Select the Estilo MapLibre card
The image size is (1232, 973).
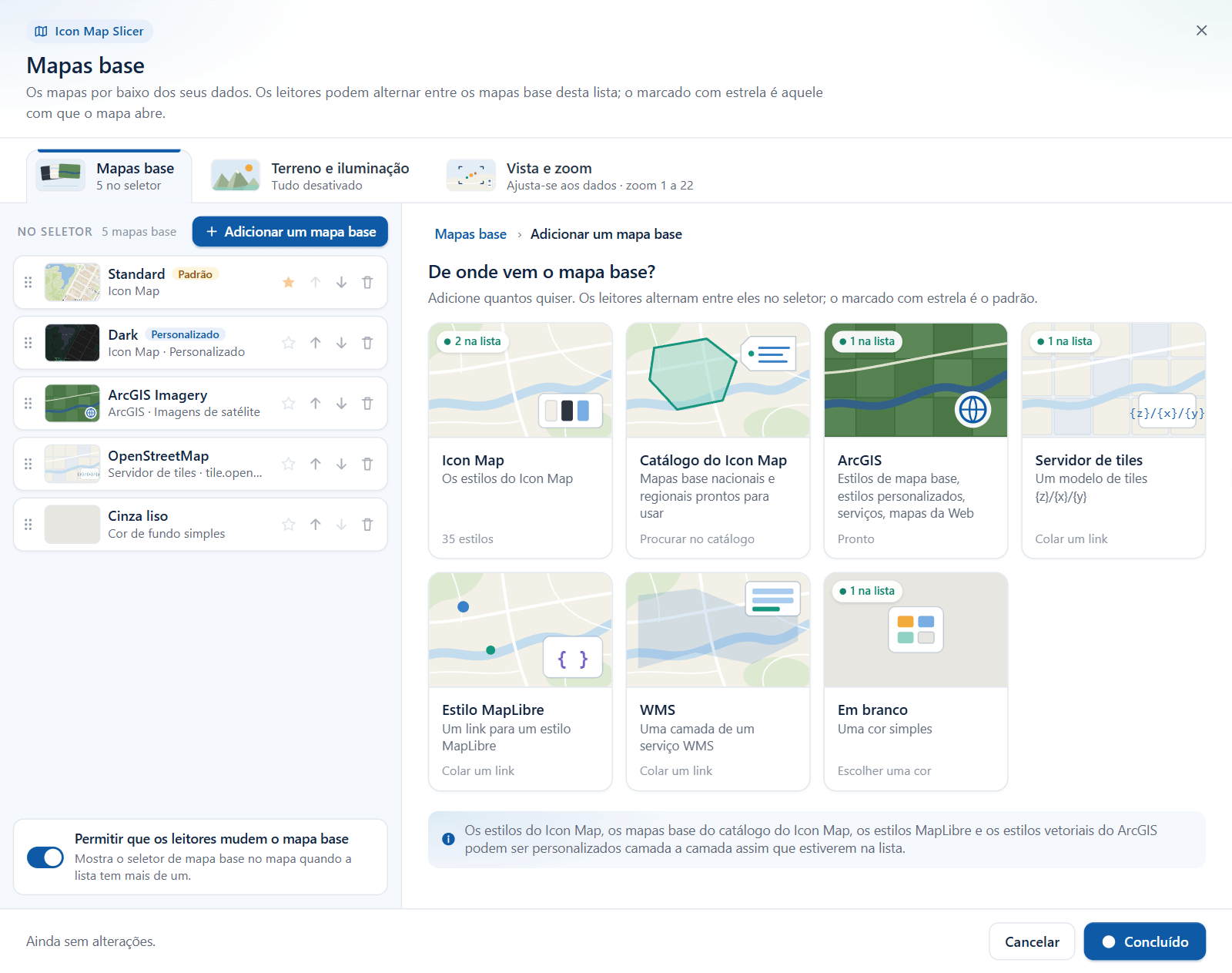[x=521, y=682]
